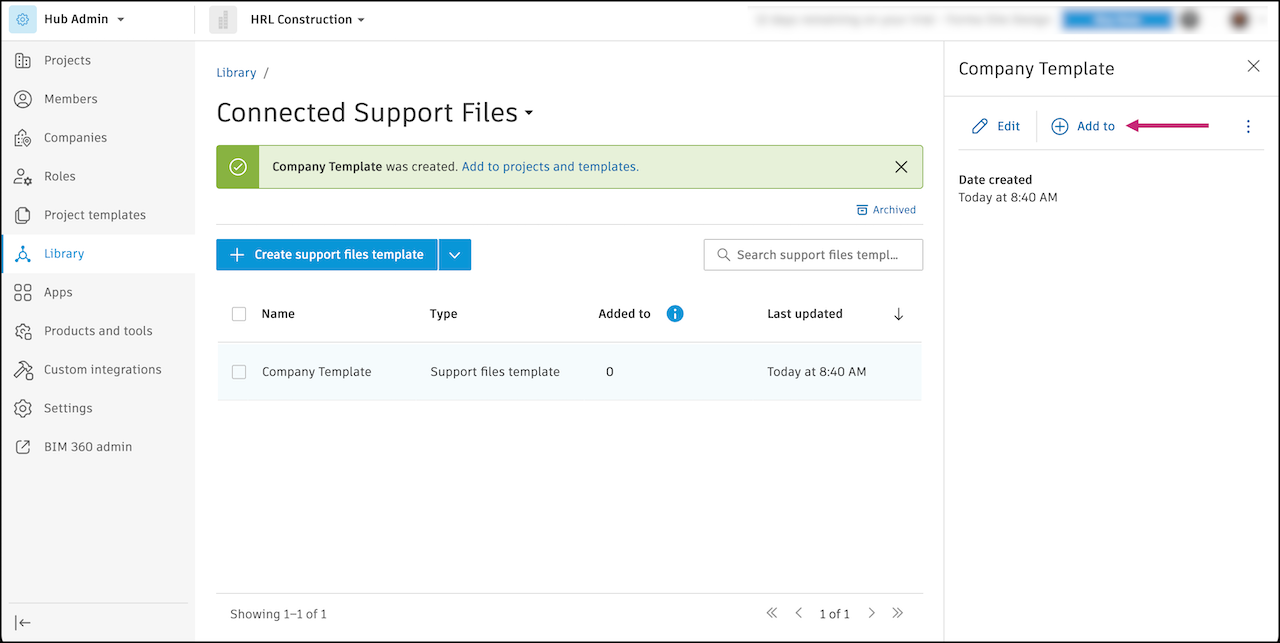The width and height of the screenshot is (1280, 643).
Task: Toggle the select-all checkbox in the table header
Action: click(239, 313)
